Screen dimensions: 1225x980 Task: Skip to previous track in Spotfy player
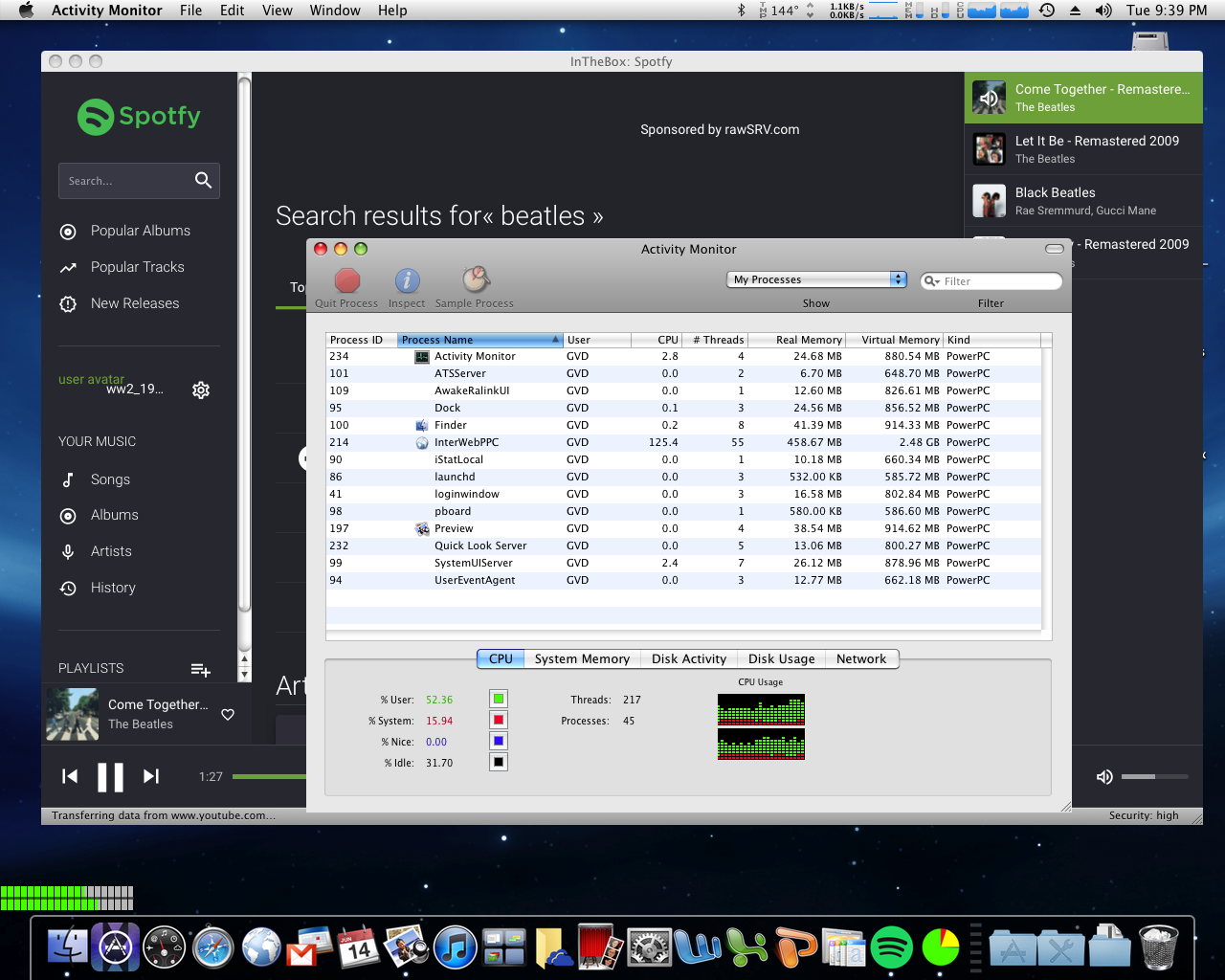[x=70, y=776]
